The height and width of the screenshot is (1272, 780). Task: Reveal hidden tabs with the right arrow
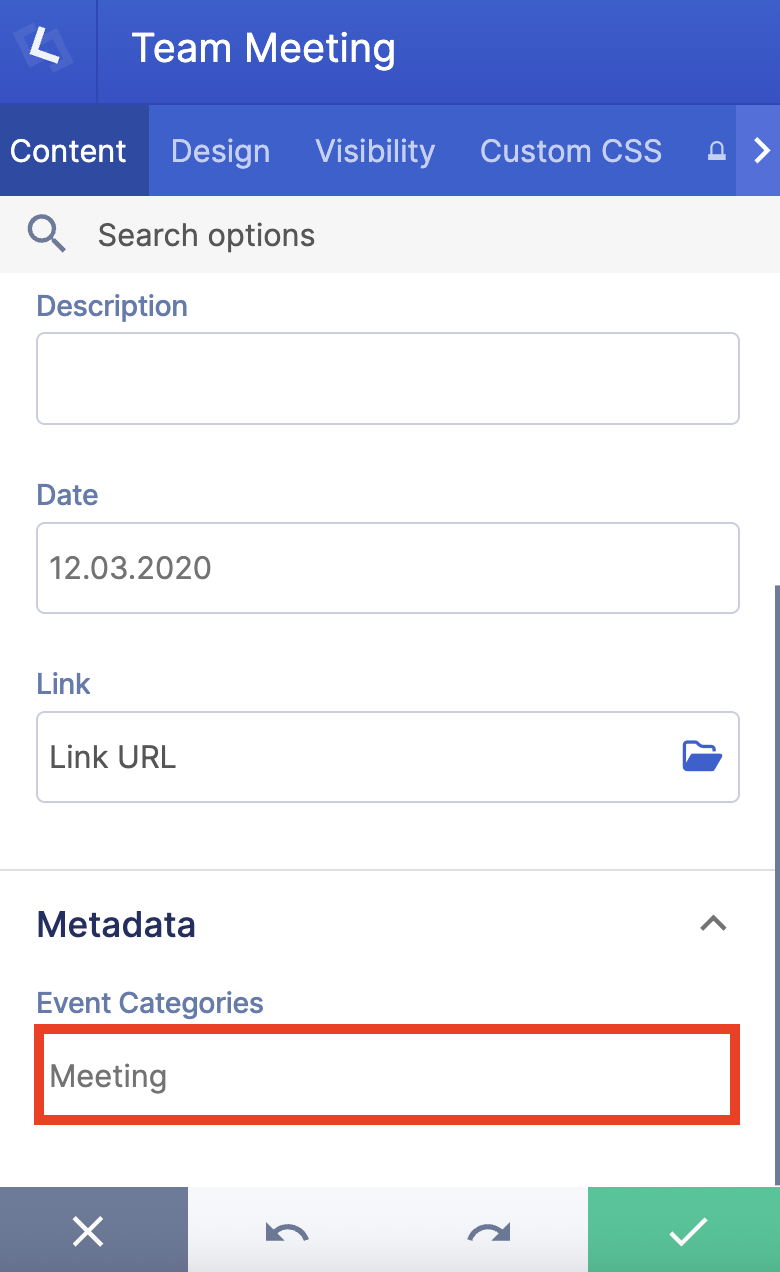[x=762, y=151]
